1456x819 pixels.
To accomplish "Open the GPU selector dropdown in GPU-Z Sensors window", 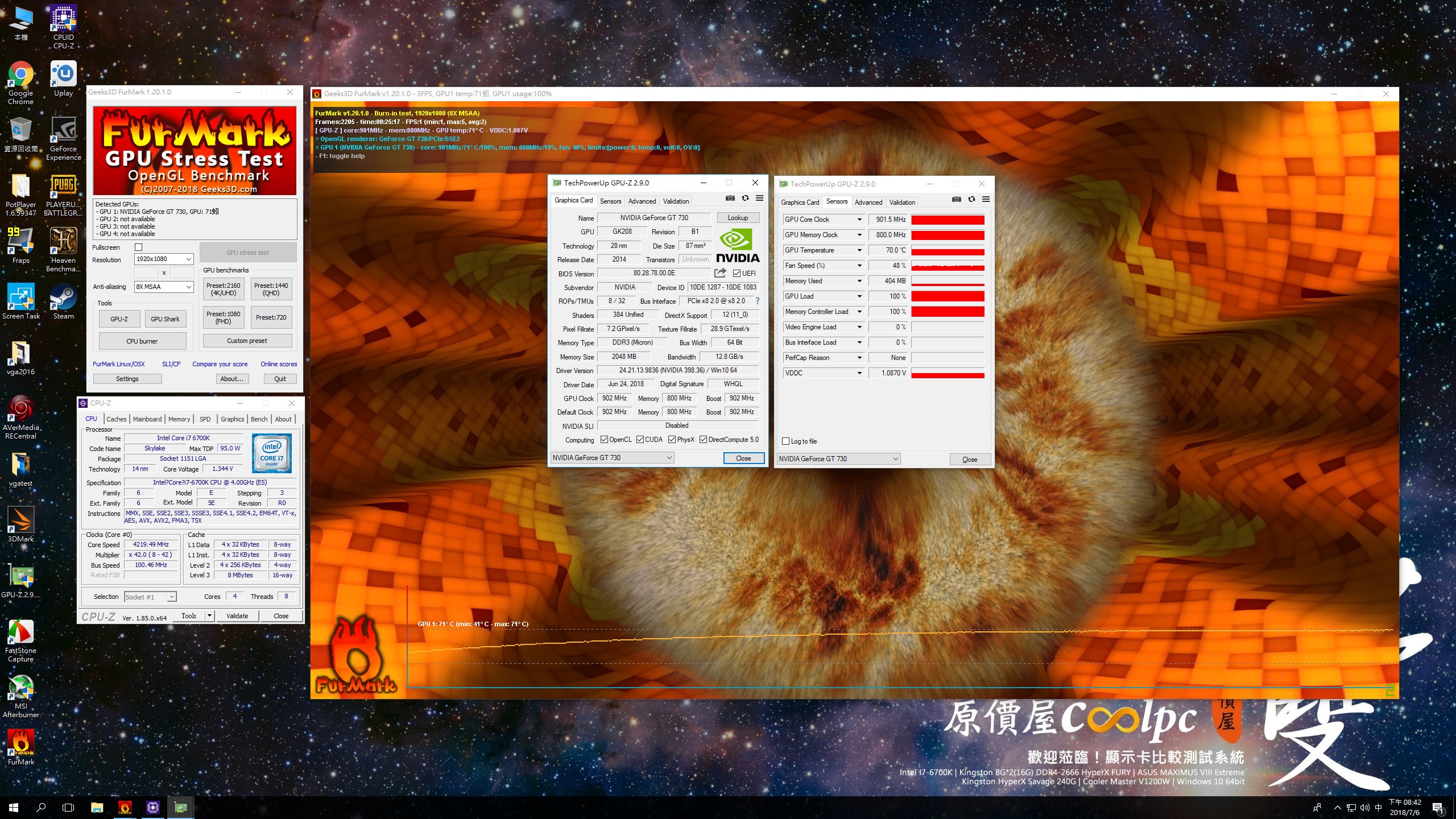I will coord(838,459).
